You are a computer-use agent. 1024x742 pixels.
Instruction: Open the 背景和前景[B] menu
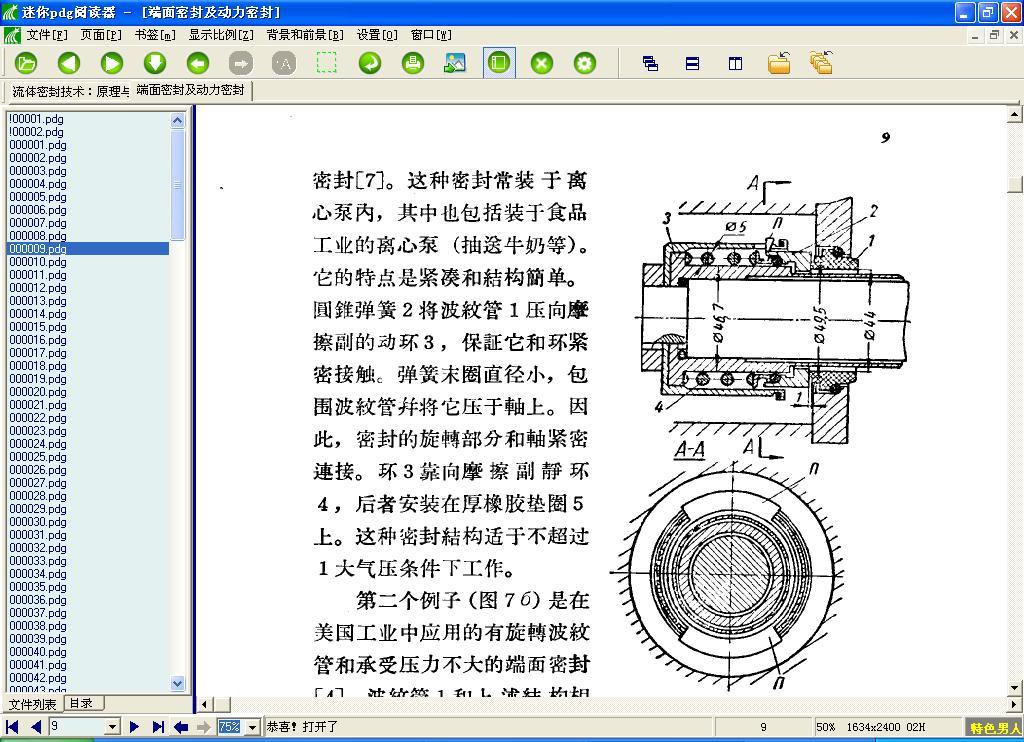[x=305, y=35]
